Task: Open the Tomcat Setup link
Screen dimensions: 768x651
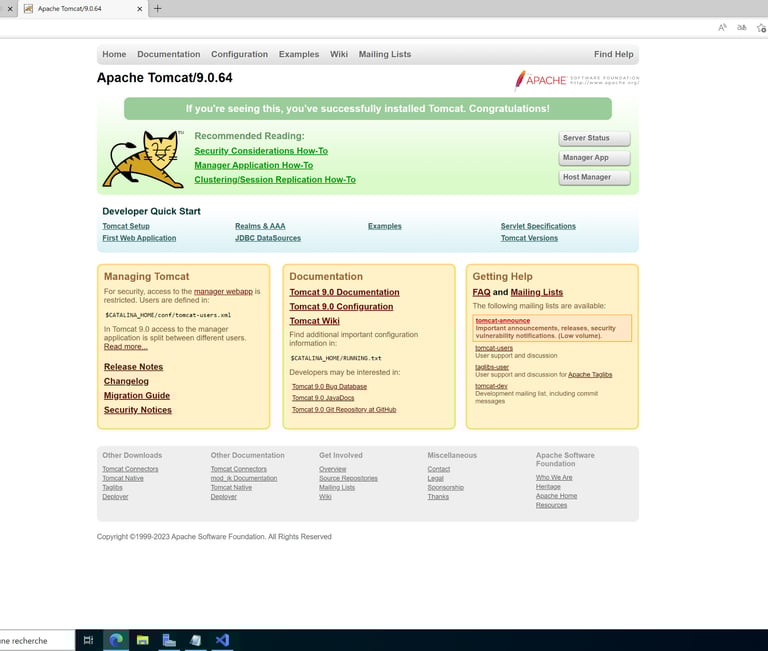Action: (x=126, y=226)
